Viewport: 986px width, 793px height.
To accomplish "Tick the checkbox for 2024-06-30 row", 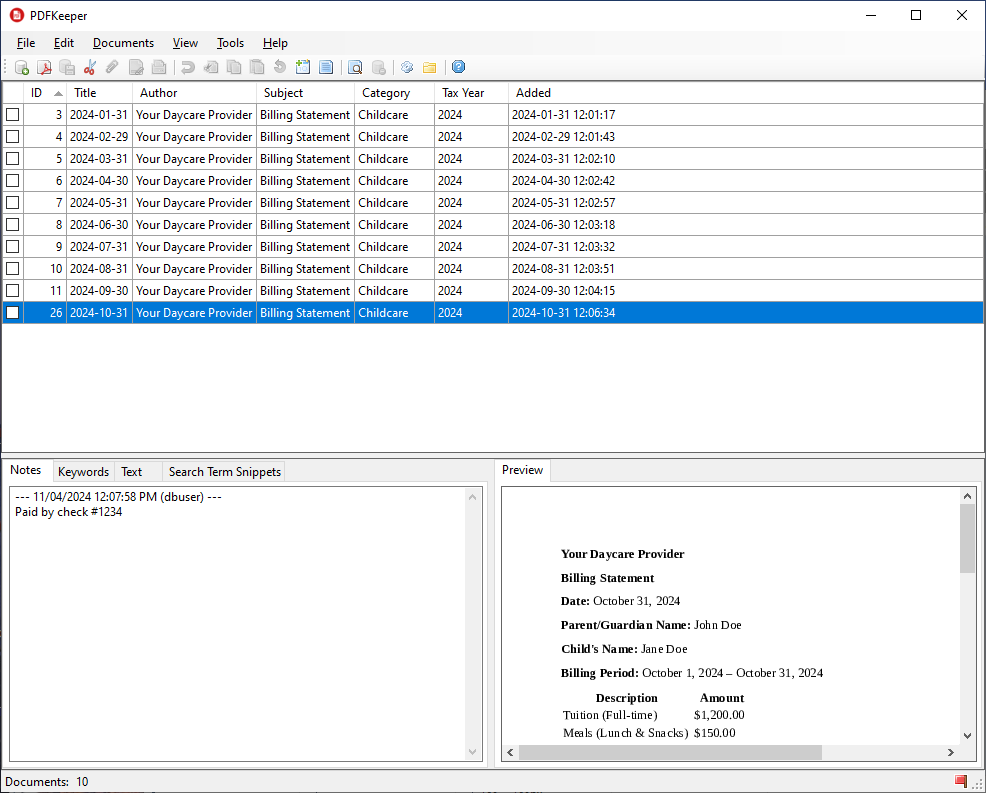I will click(x=13, y=225).
